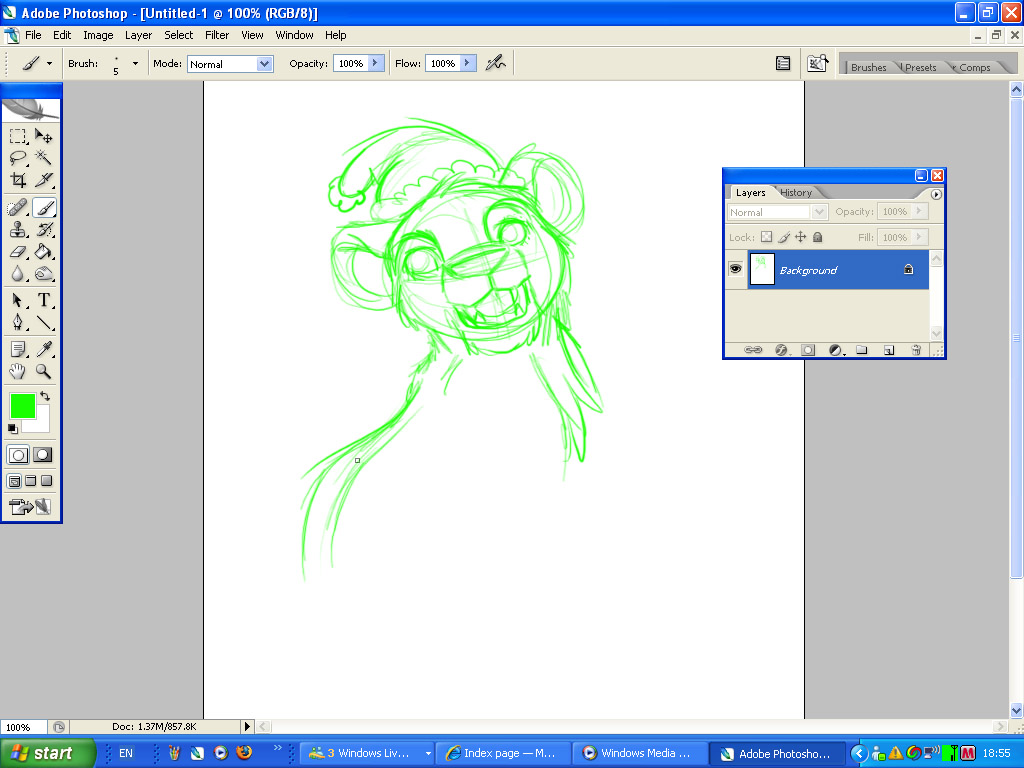Open the brush Mode dropdown
Viewport: 1024px width, 768px height.
tap(264, 64)
